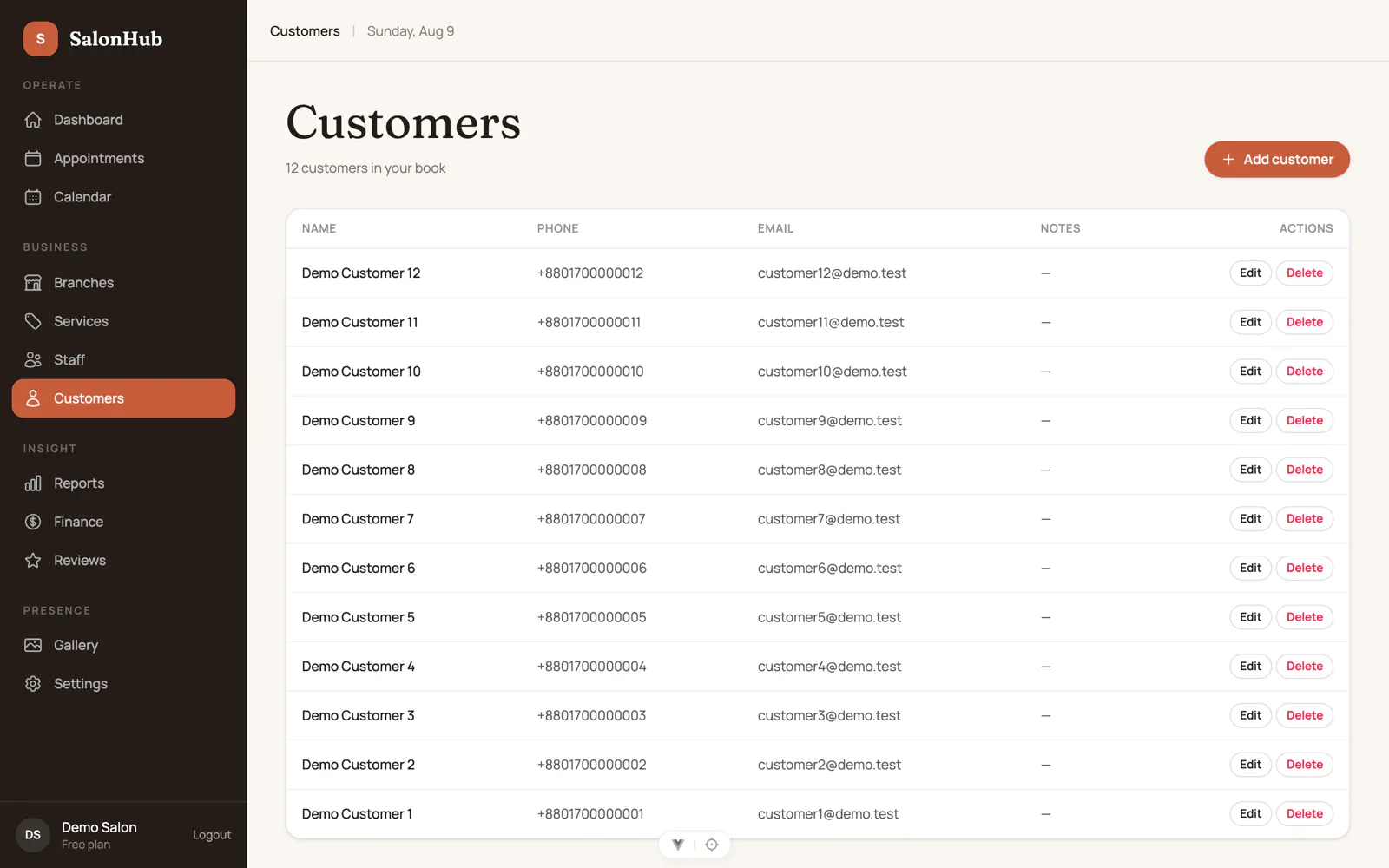
Task: Edit Demo Customer 6
Action: (x=1250, y=569)
